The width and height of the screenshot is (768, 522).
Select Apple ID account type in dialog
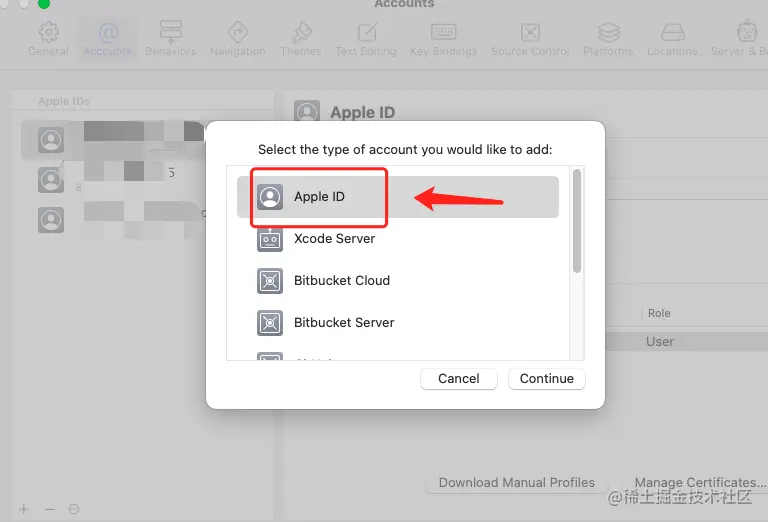[x=398, y=197]
